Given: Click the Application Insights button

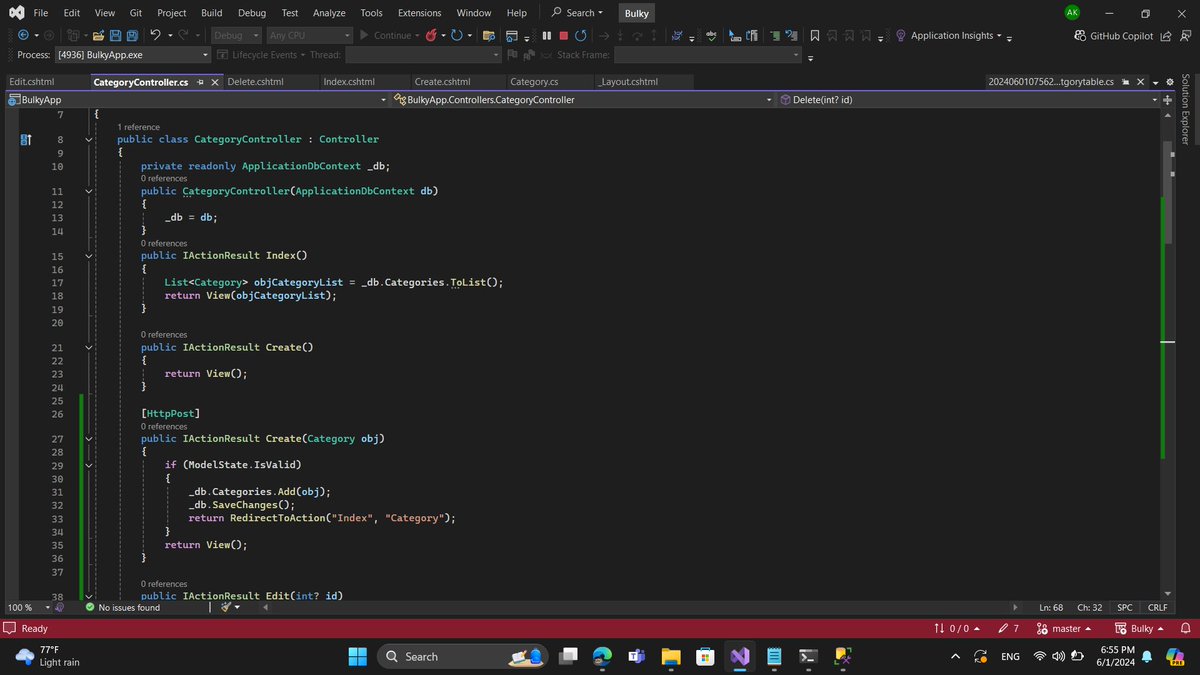Looking at the screenshot, I should [954, 35].
